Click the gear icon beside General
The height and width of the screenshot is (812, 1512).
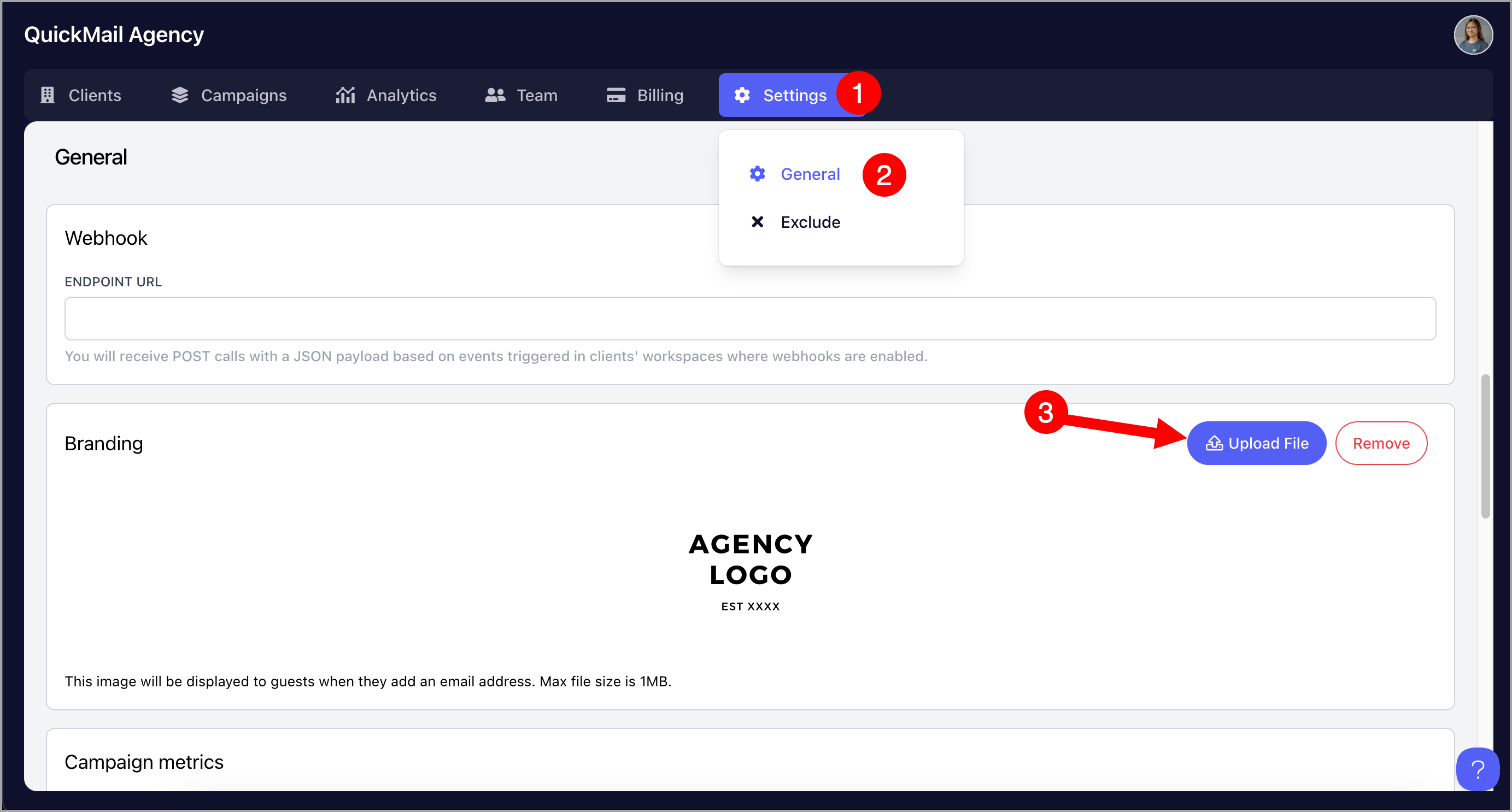tap(758, 174)
